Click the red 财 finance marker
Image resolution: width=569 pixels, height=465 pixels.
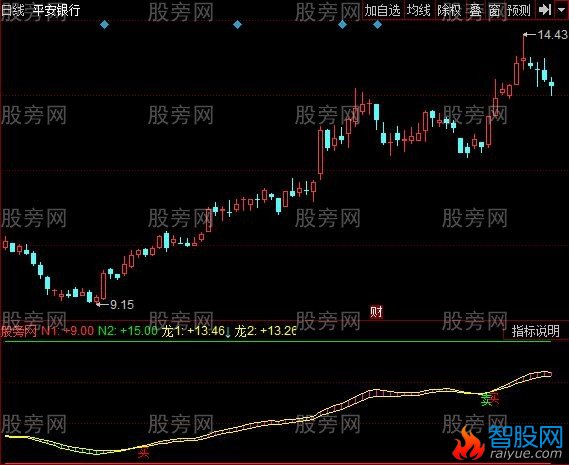pyautogui.click(x=376, y=311)
